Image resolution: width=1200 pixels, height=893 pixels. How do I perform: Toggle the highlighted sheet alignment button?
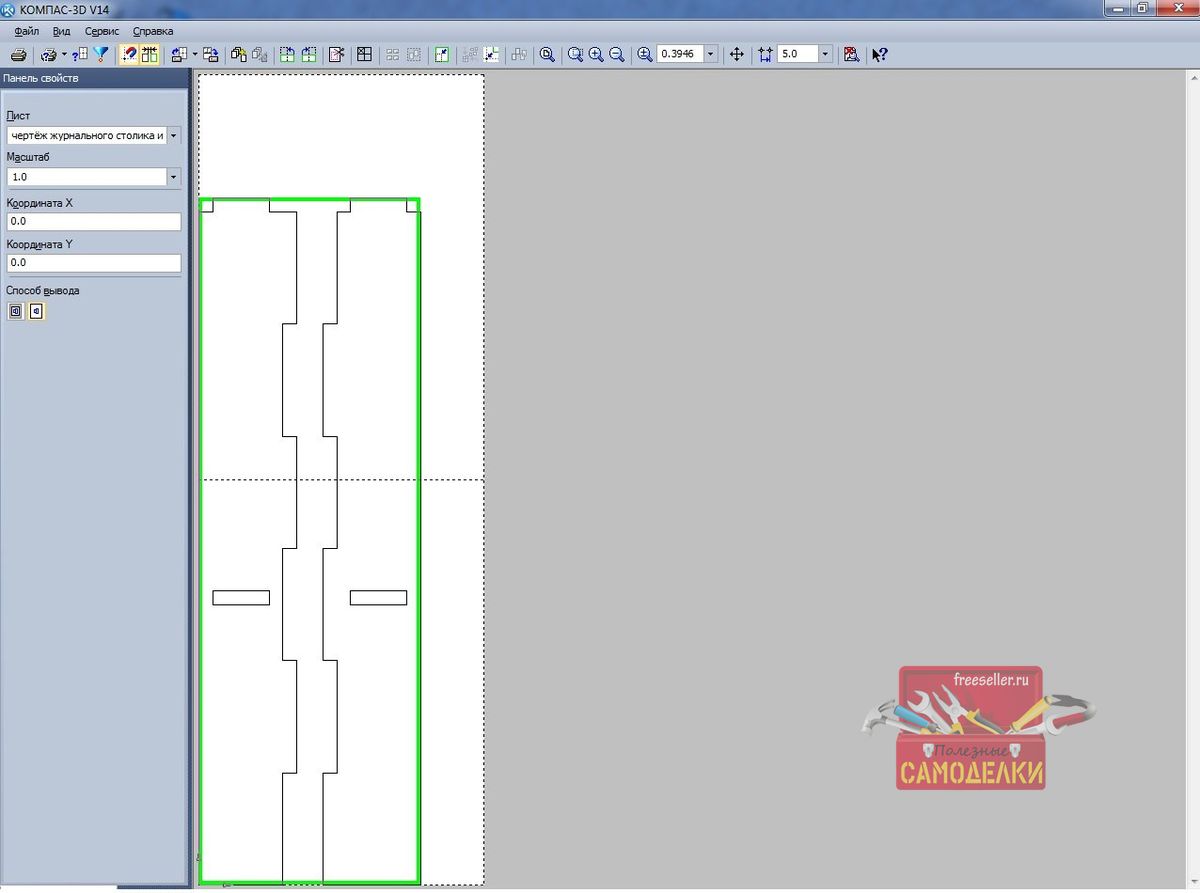tap(150, 55)
